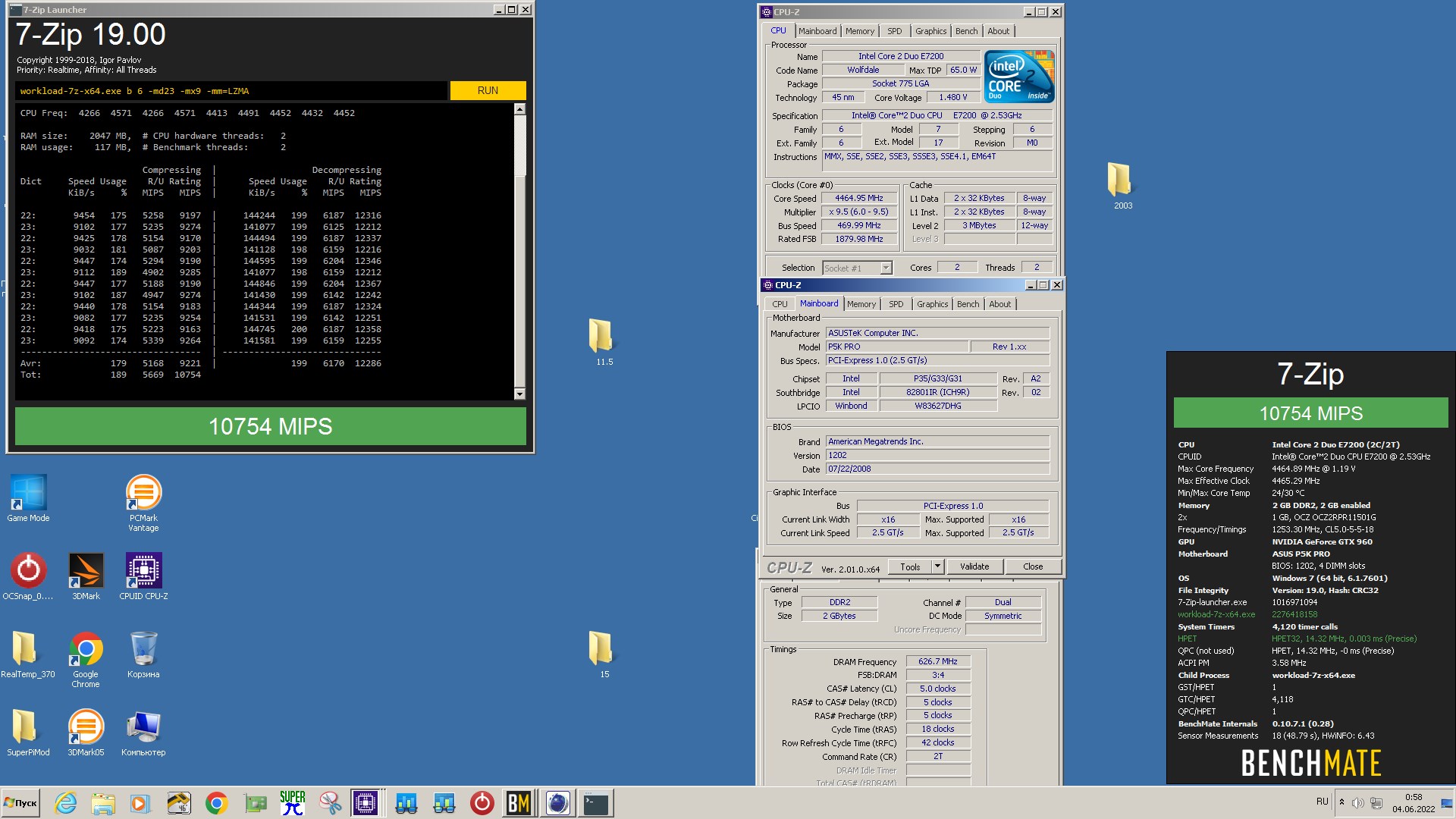The height and width of the screenshot is (819, 1456).
Task: Click the Пуск start button
Action: pos(20,803)
